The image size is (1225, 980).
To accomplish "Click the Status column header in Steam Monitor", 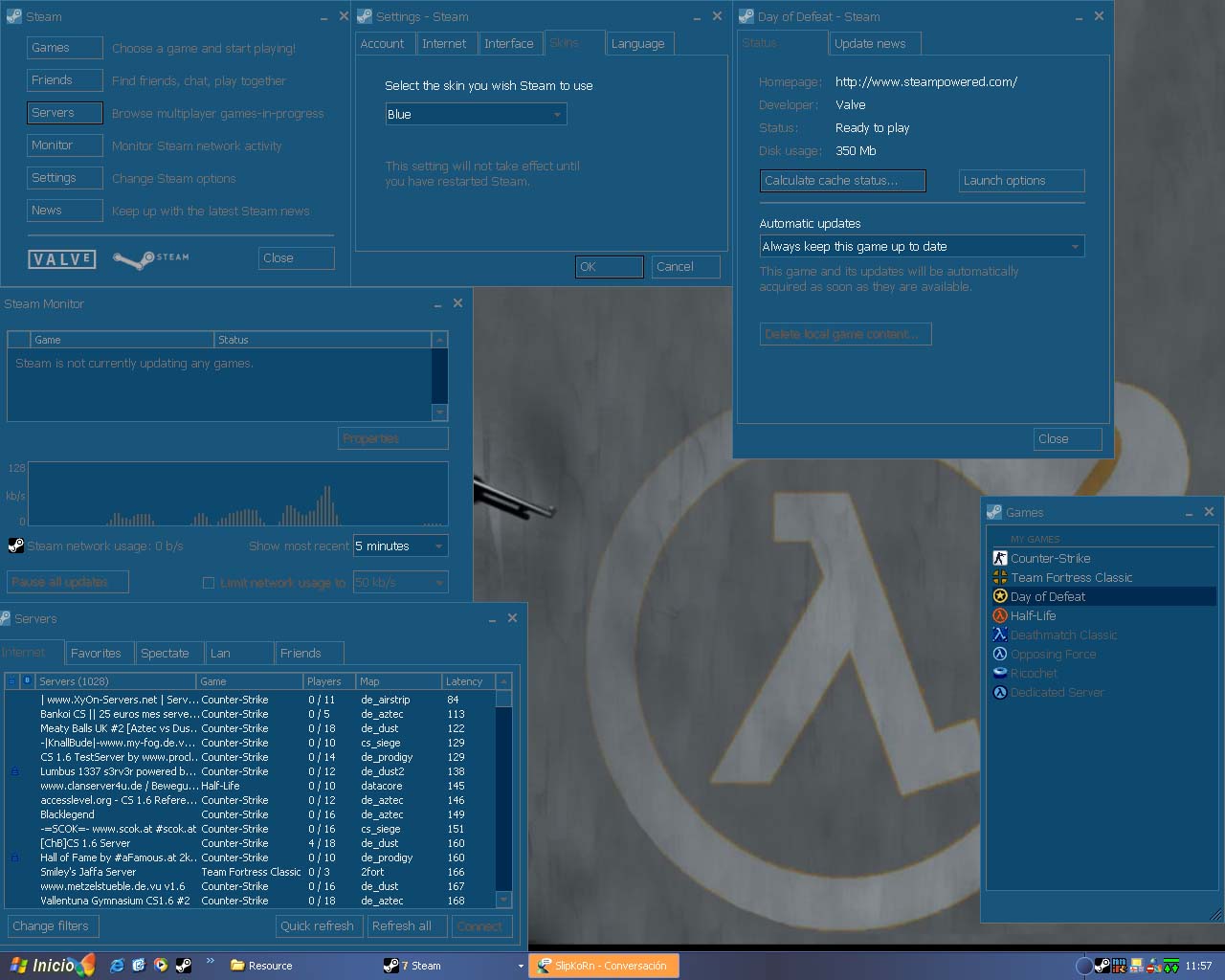I will pyautogui.click(x=323, y=340).
